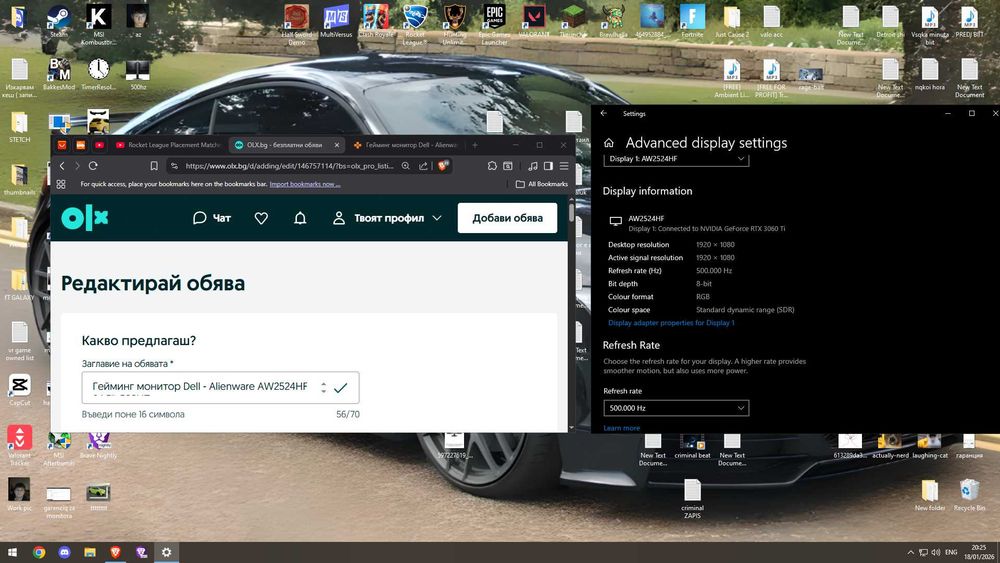Open the first pinned mail tab
The width and height of the screenshot is (1000, 563).
click(62, 145)
